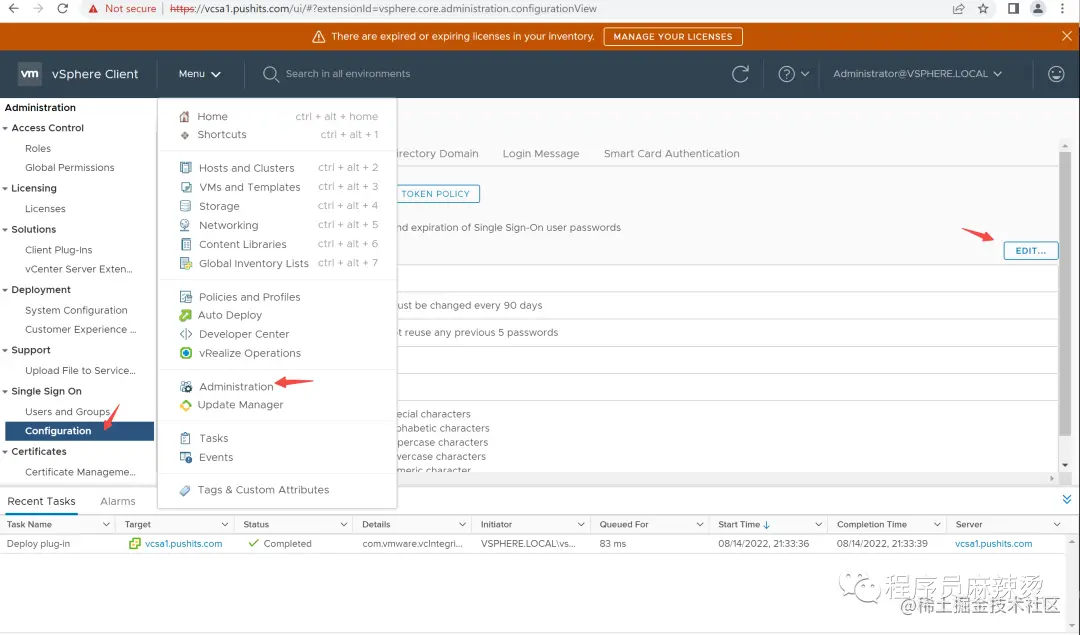
Task: Click the Developer Center icon
Action: pos(185,334)
